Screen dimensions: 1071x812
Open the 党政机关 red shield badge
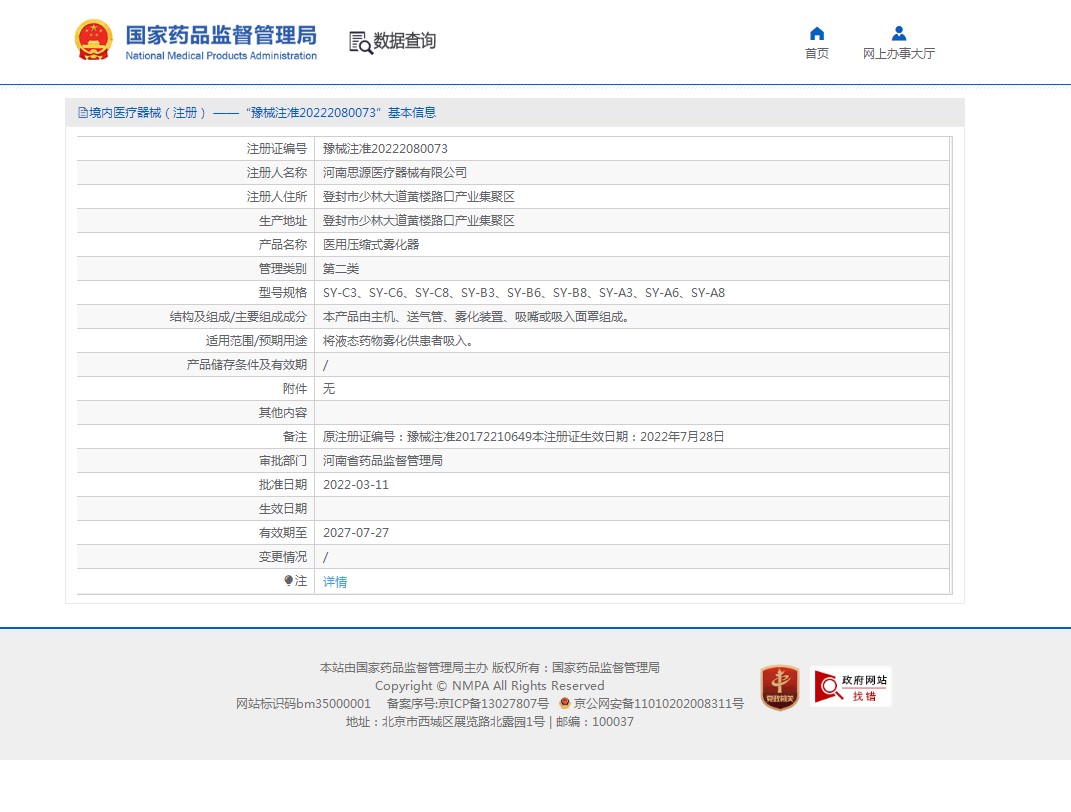779,687
